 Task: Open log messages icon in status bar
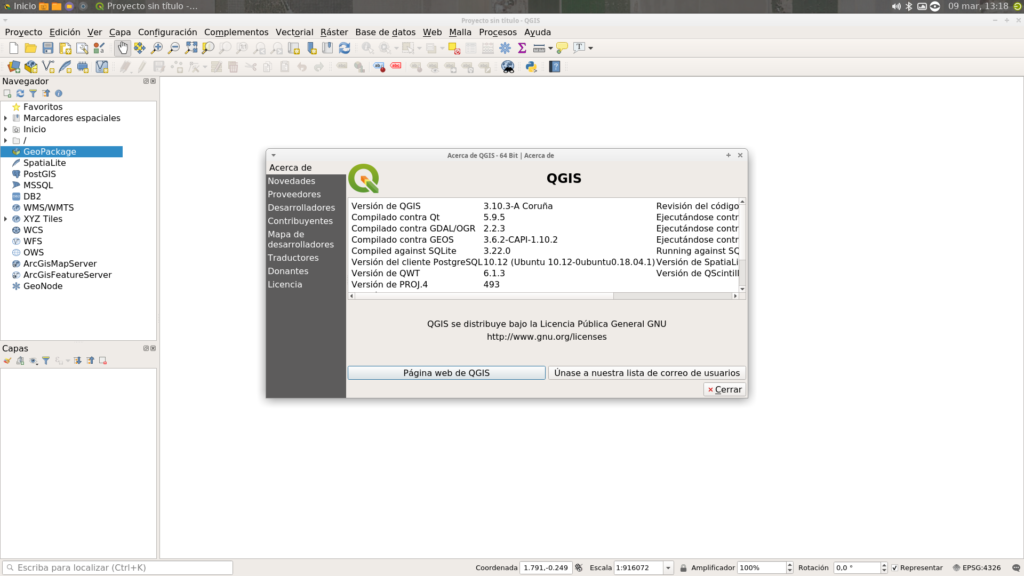click(x=1016, y=568)
